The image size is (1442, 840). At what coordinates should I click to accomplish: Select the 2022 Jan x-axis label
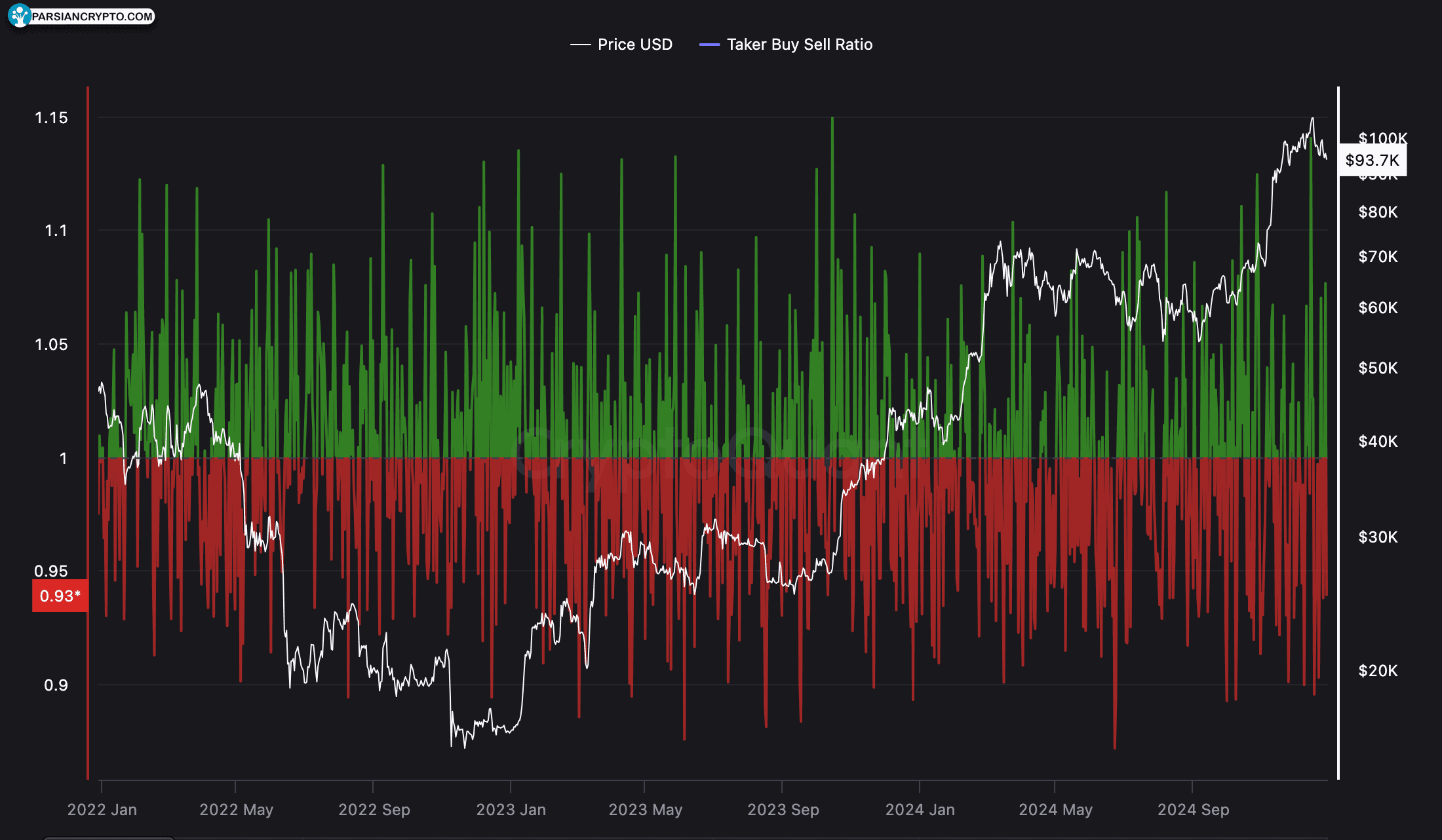click(x=102, y=810)
